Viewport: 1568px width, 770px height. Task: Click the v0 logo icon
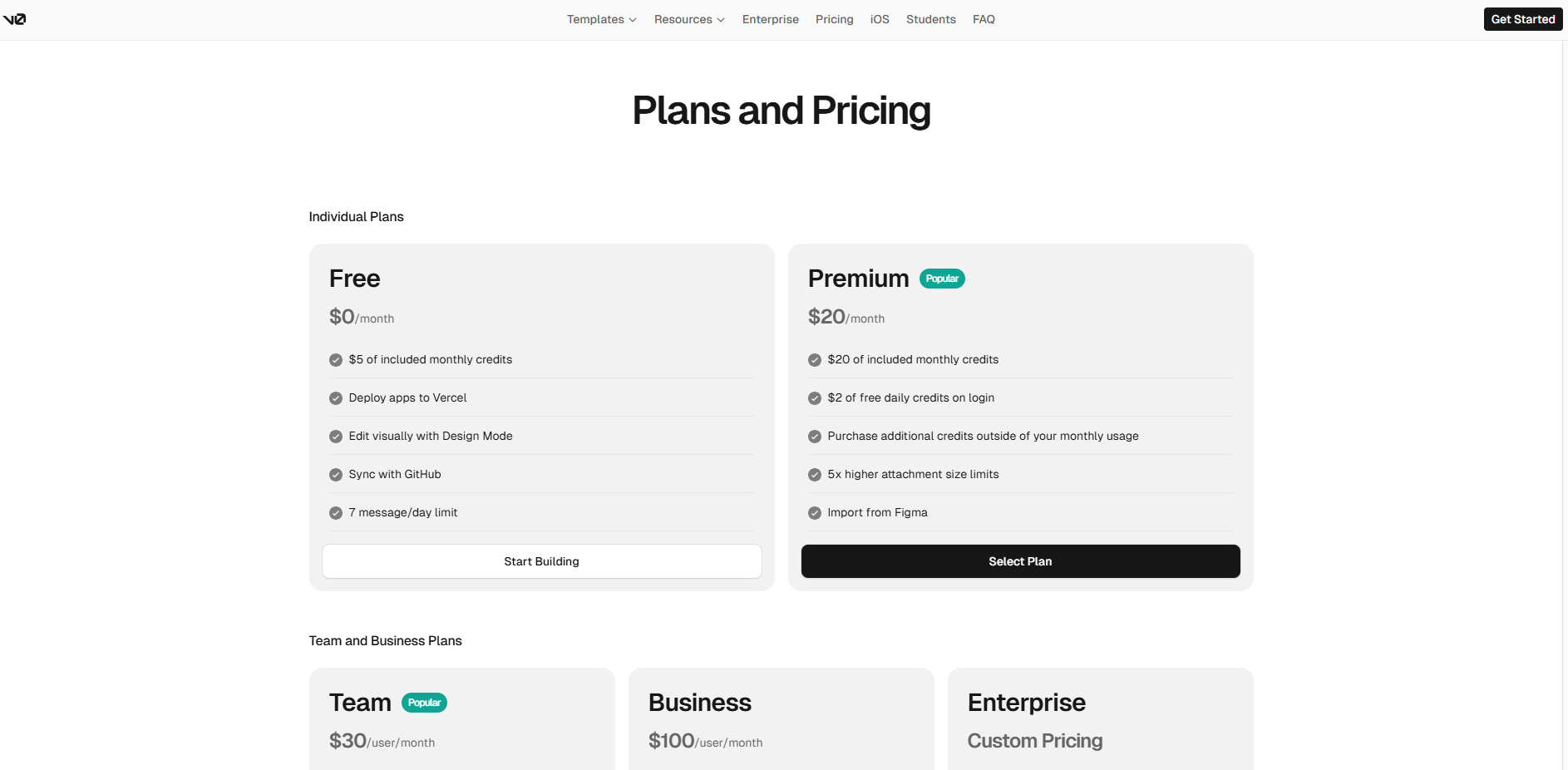(15, 19)
